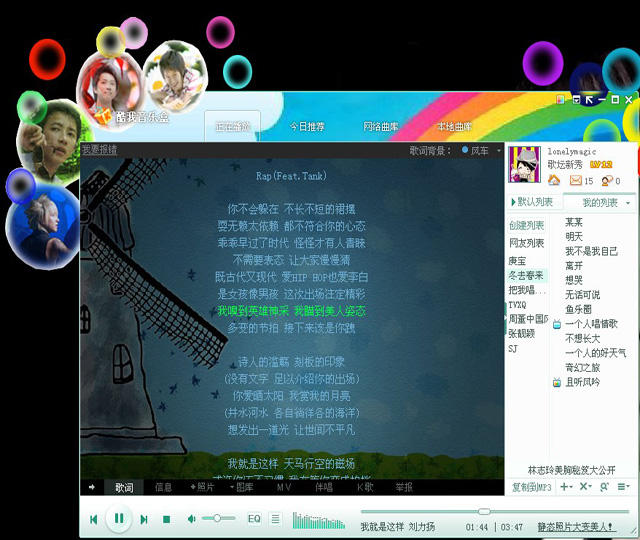The image size is (640, 540).
Task: Open the 网络曲库 tab
Action: (x=380, y=127)
